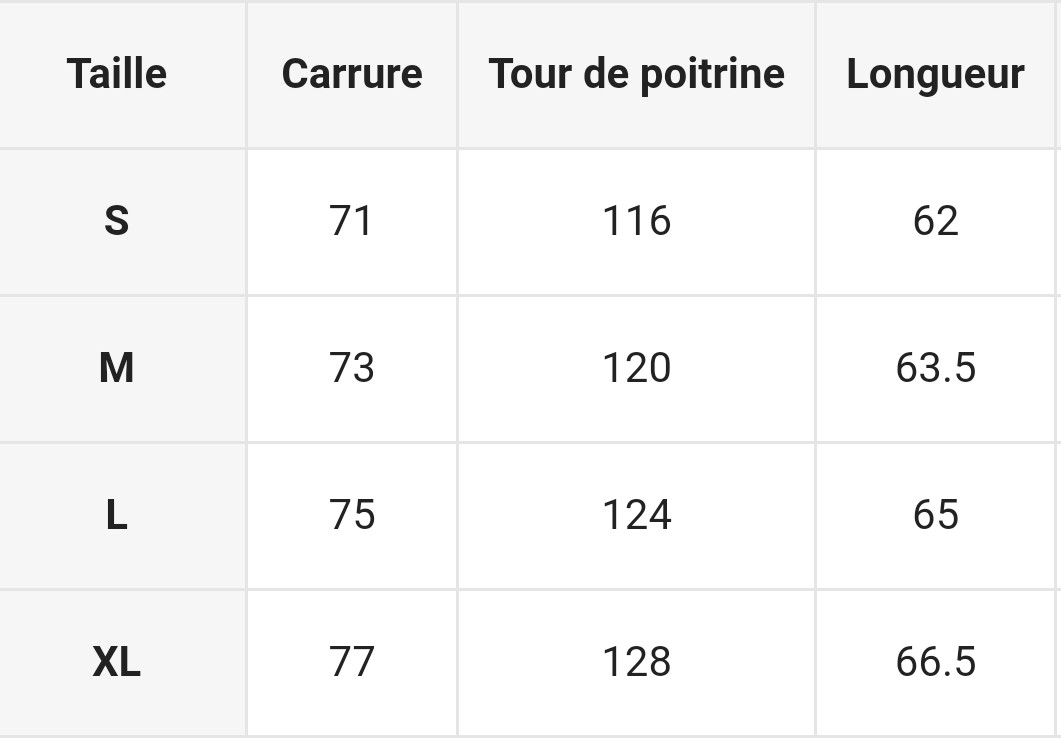Click length value 62

pyautogui.click(x=935, y=221)
